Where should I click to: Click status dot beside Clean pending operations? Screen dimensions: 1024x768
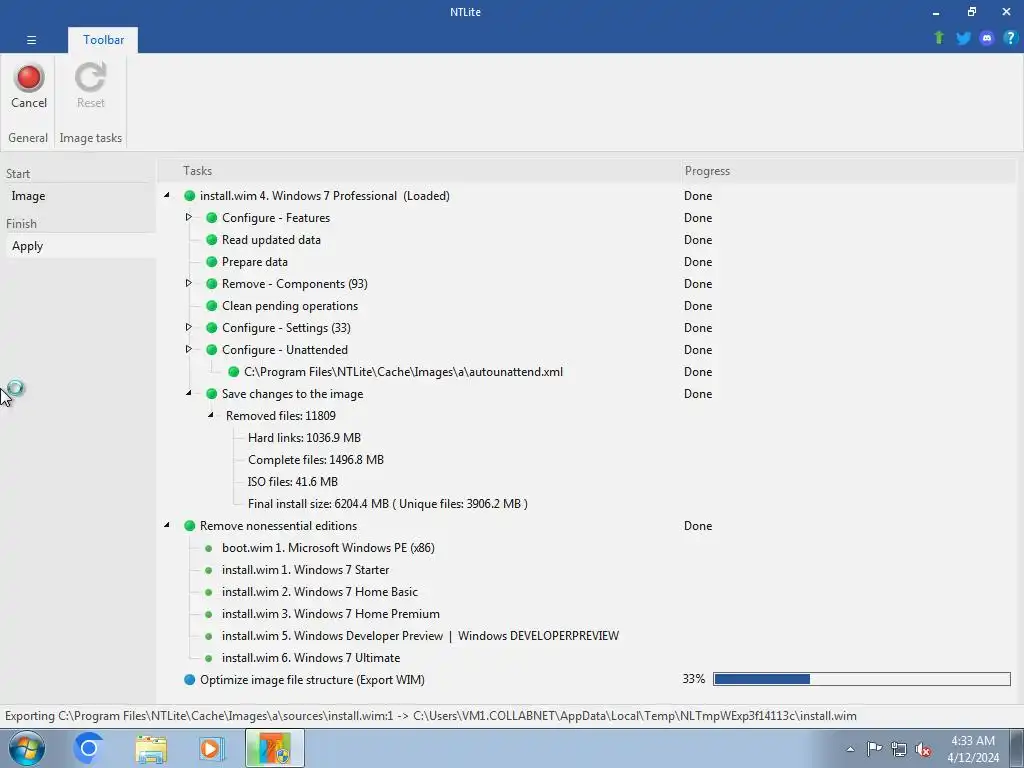click(x=212, y=306)
